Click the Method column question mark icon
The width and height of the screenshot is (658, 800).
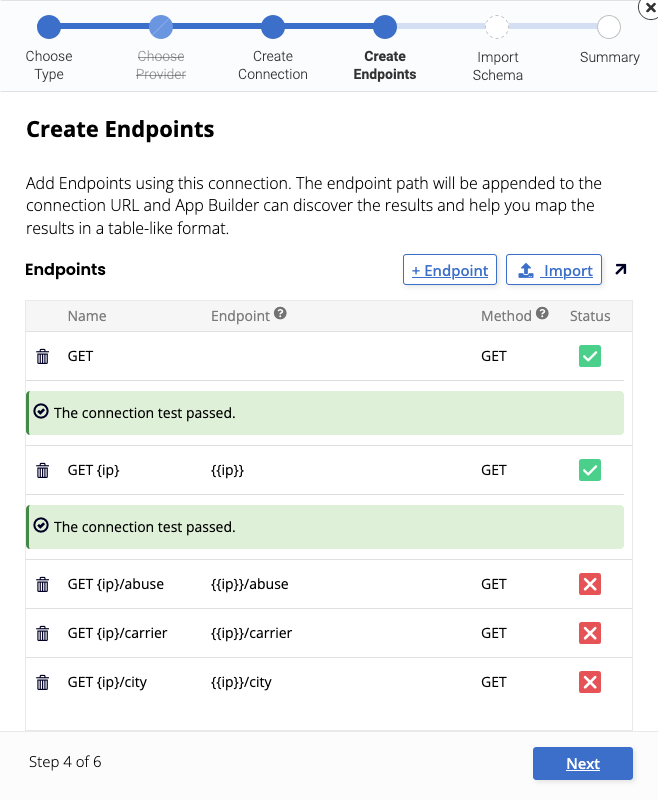541,315
